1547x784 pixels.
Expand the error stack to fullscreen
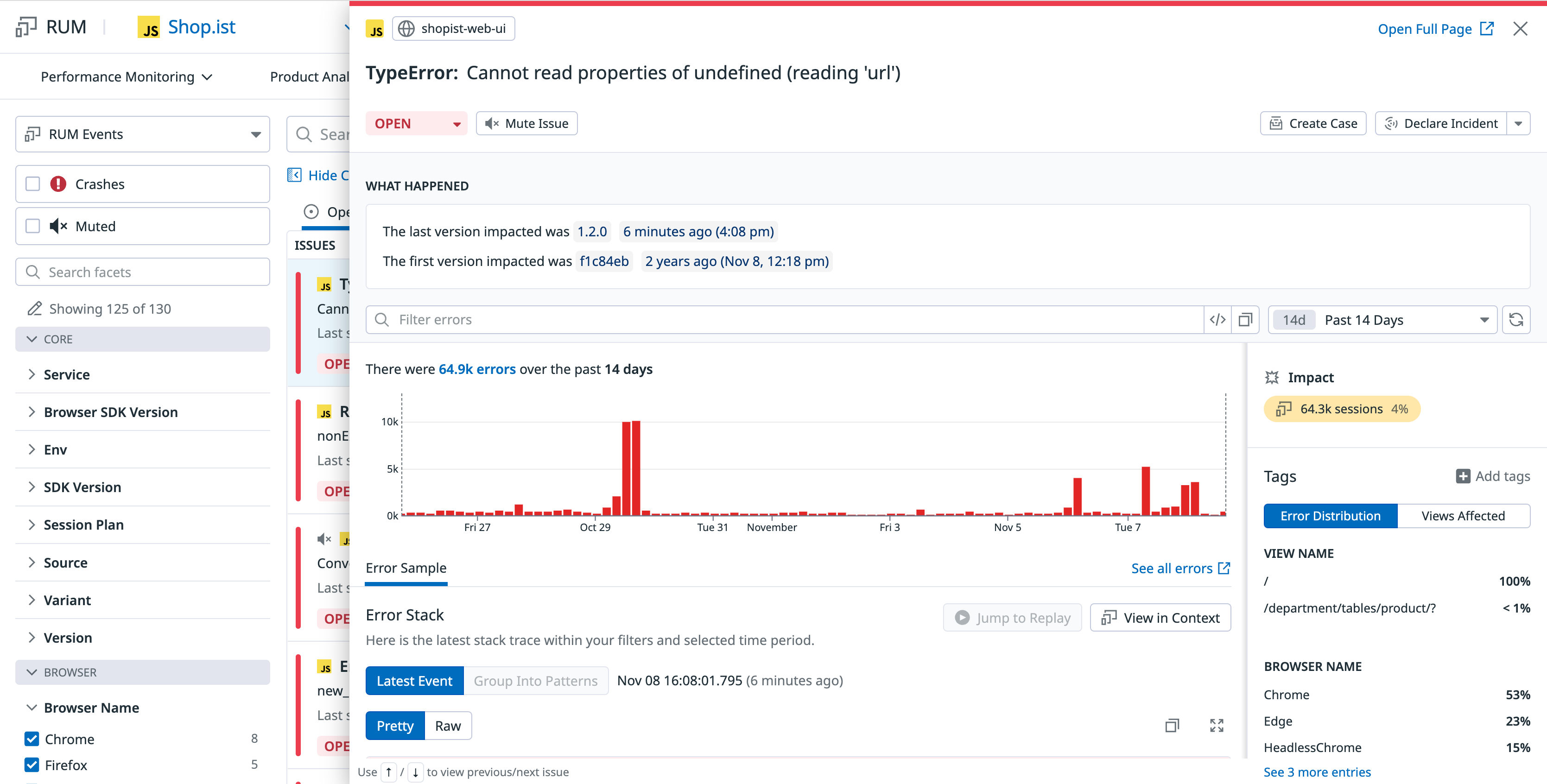[1216, 725]
